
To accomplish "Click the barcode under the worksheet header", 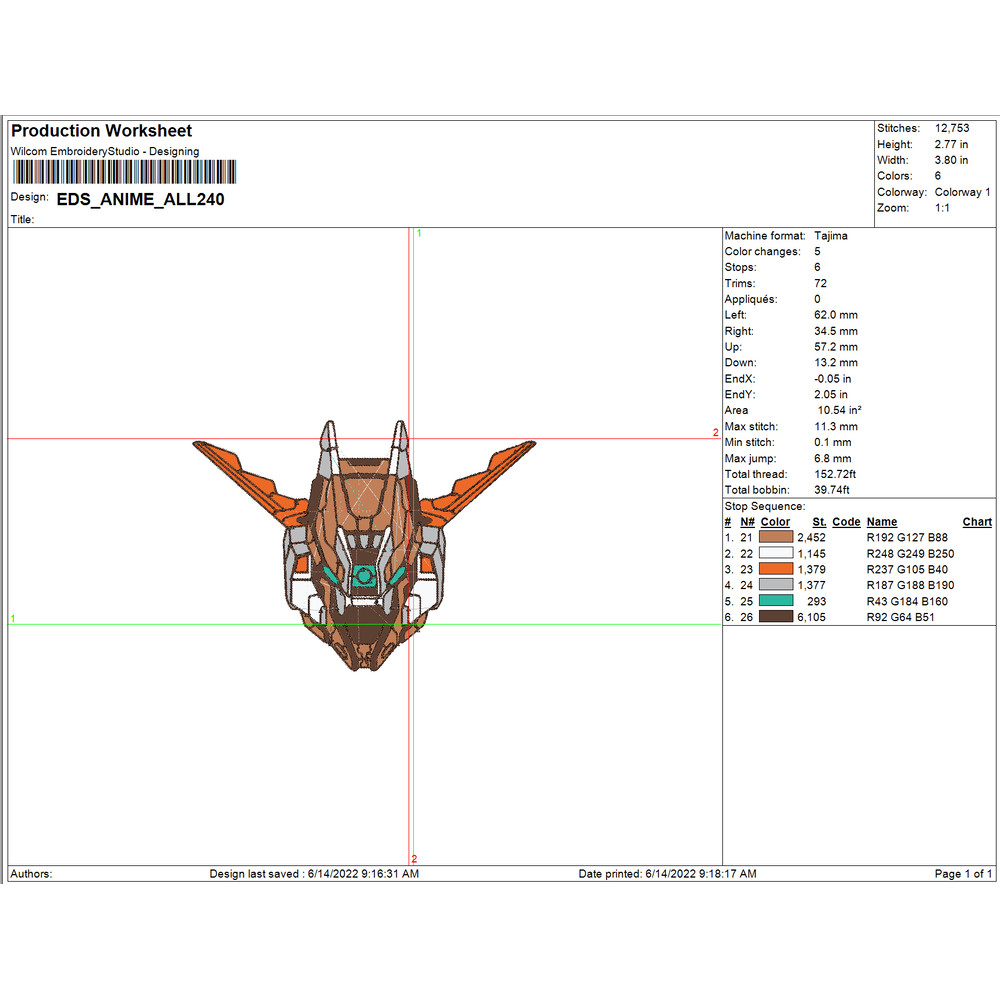I will 125,173.
